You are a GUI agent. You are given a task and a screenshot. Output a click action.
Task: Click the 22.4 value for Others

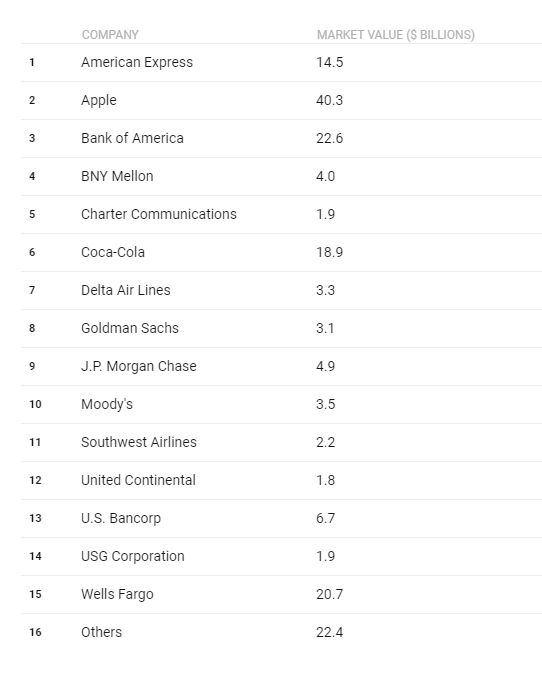330,632
